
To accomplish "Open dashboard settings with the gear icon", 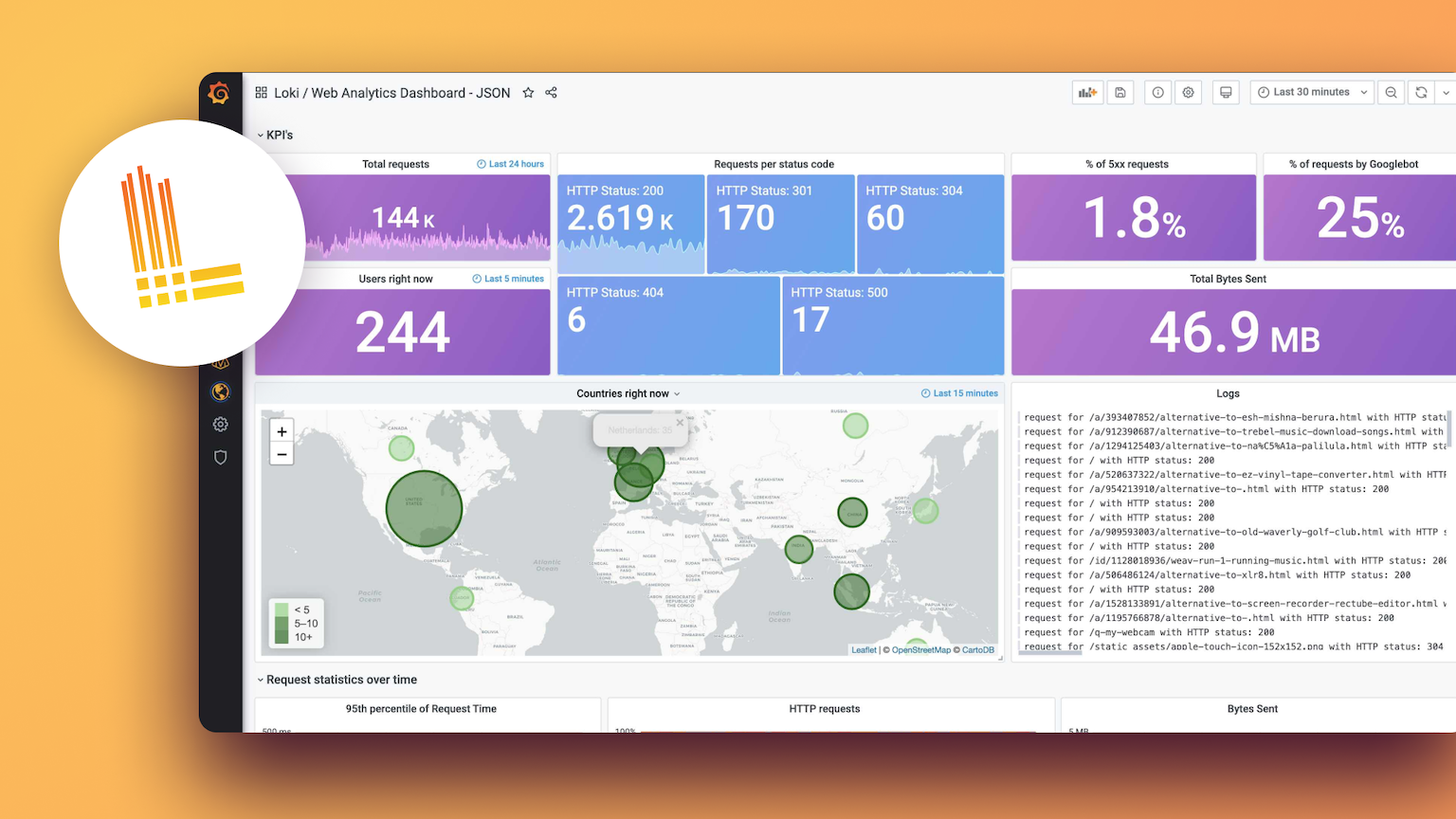I will pyautogui.click(x=1188, y=92).
